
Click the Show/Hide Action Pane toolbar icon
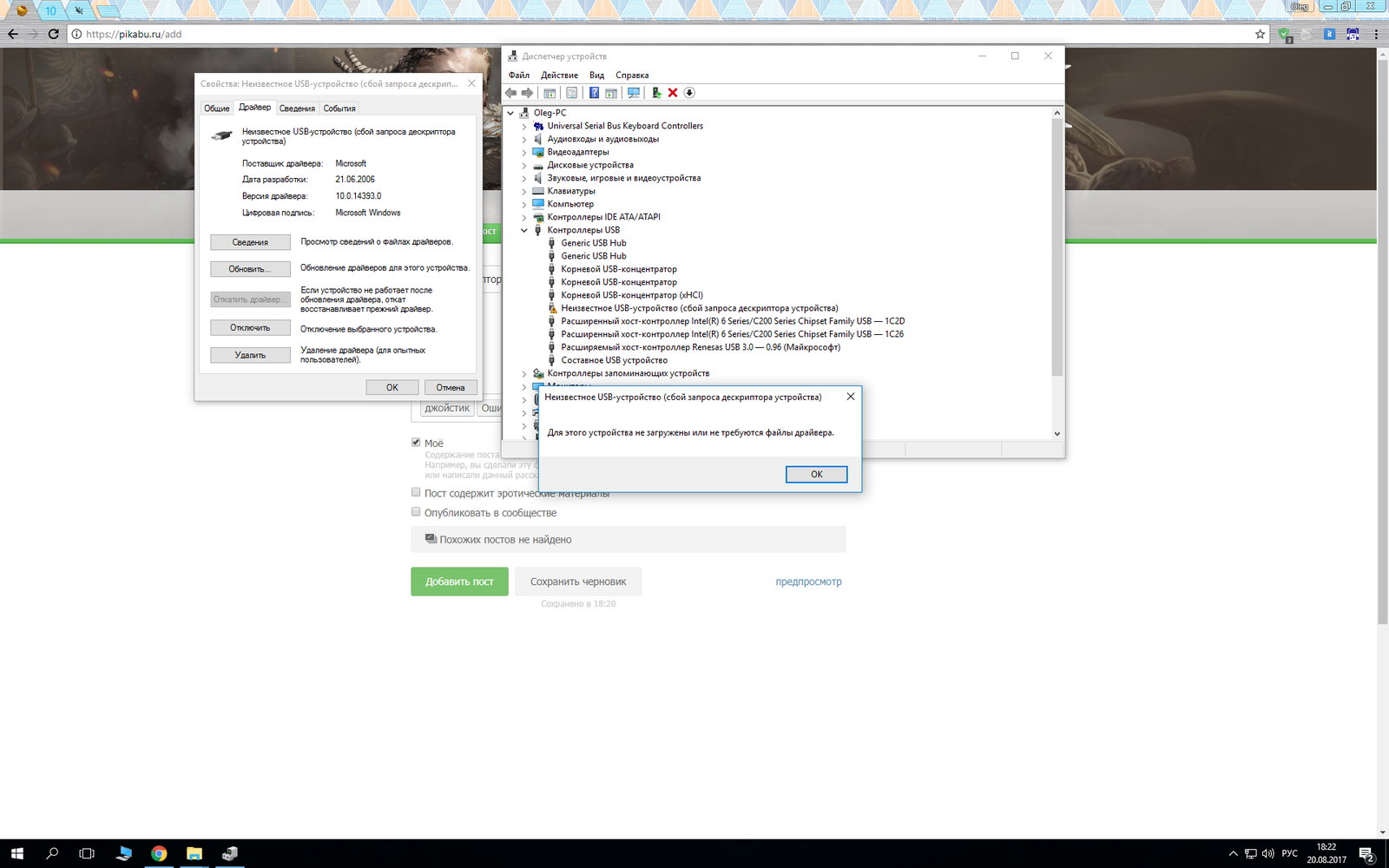(x=611, y=93)
